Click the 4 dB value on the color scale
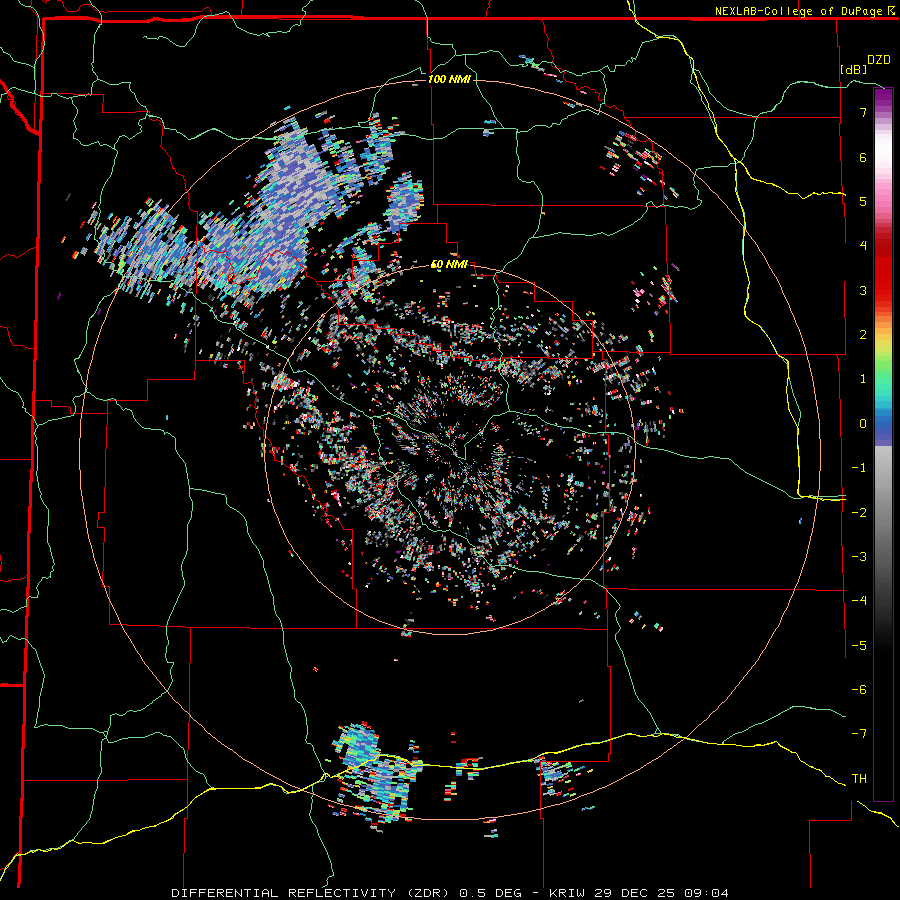This screenshot has width=900, height=900. click(863, 246)
